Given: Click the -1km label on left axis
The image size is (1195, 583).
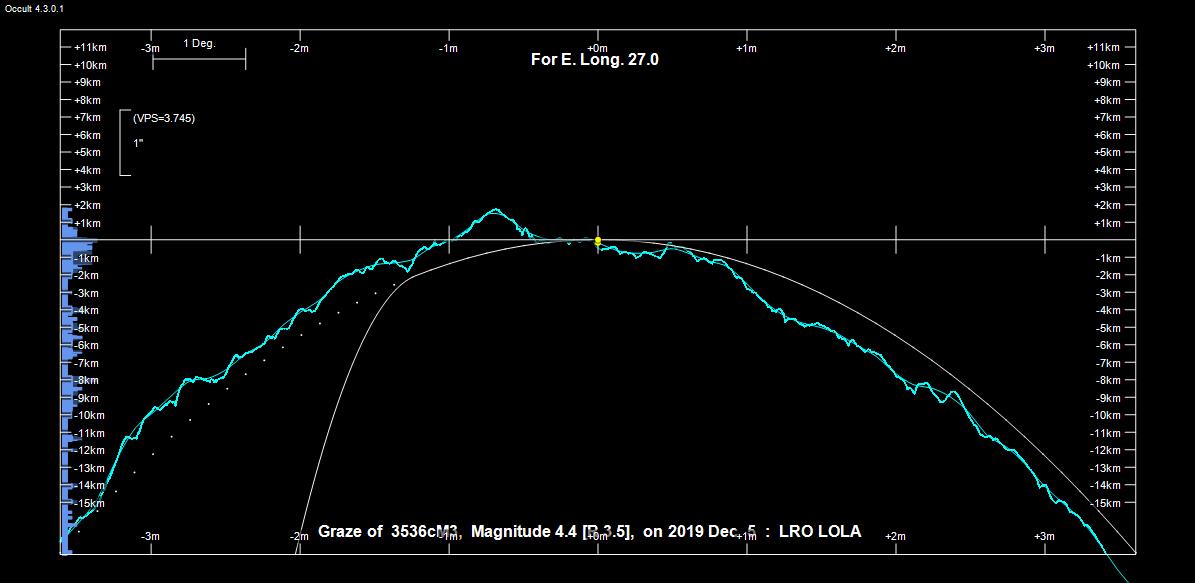Looking at the screenshot, I should tap(86, 259).
